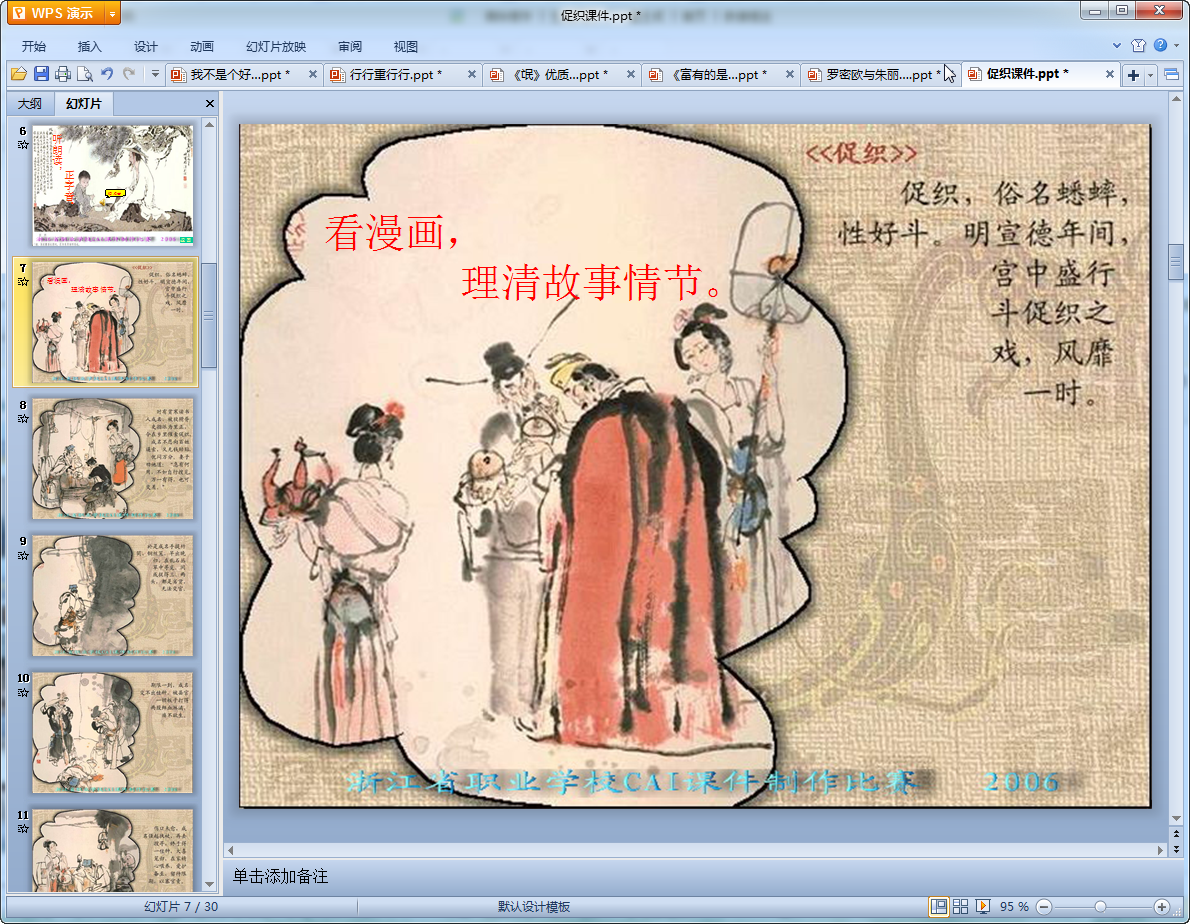Switch to Normal view icon
The image size is (1190, 924).
point(939,906)
